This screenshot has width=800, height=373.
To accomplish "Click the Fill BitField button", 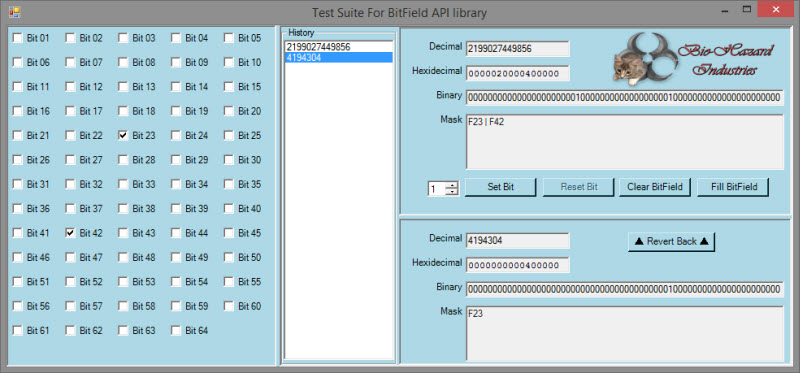I will [733, 187].
